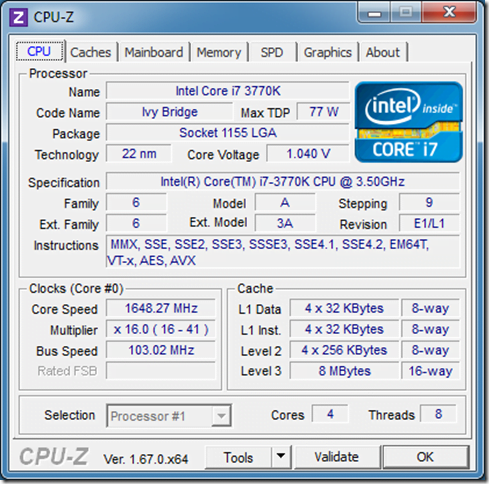
Task: Click the Threads count 8
Action: point(438,414)
